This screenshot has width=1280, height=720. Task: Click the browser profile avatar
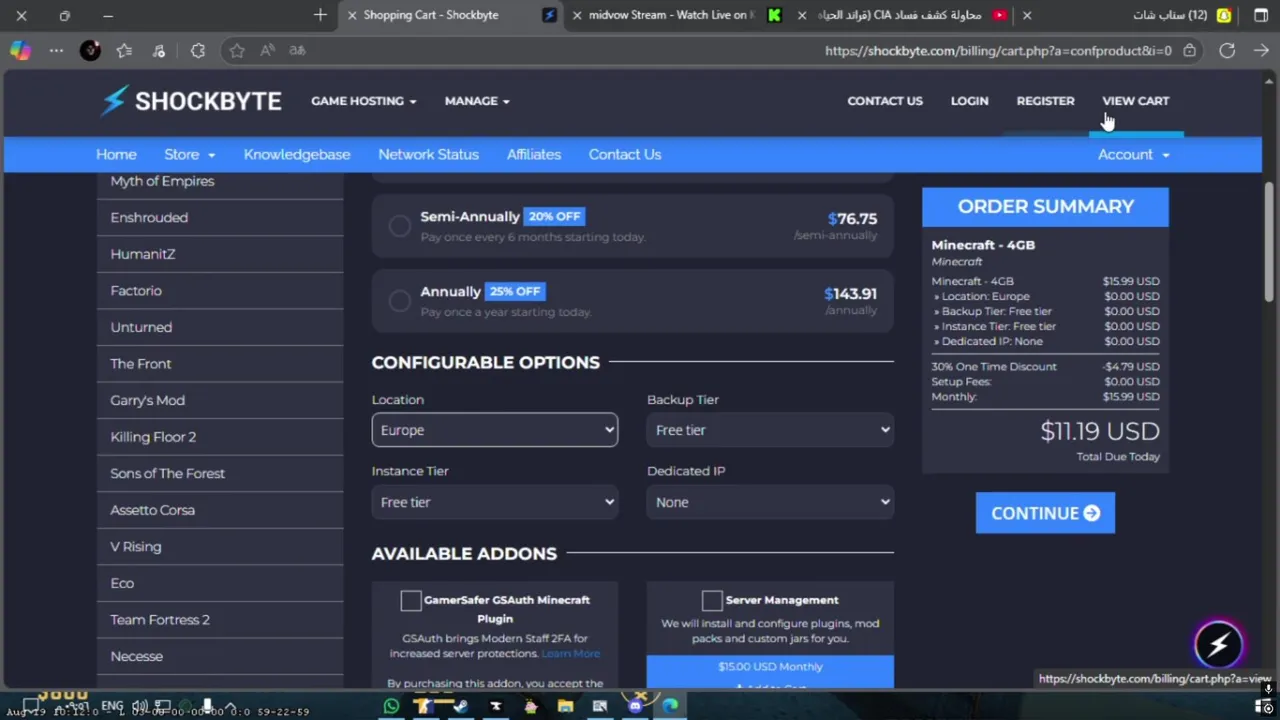(x=90, y=50)
